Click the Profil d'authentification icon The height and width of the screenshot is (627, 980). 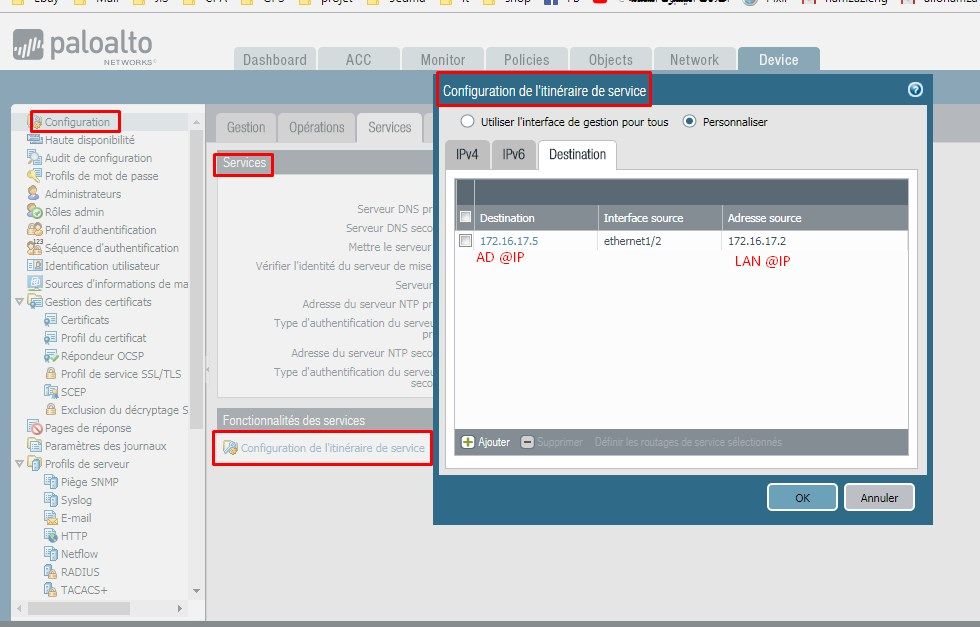pos(35,229)
